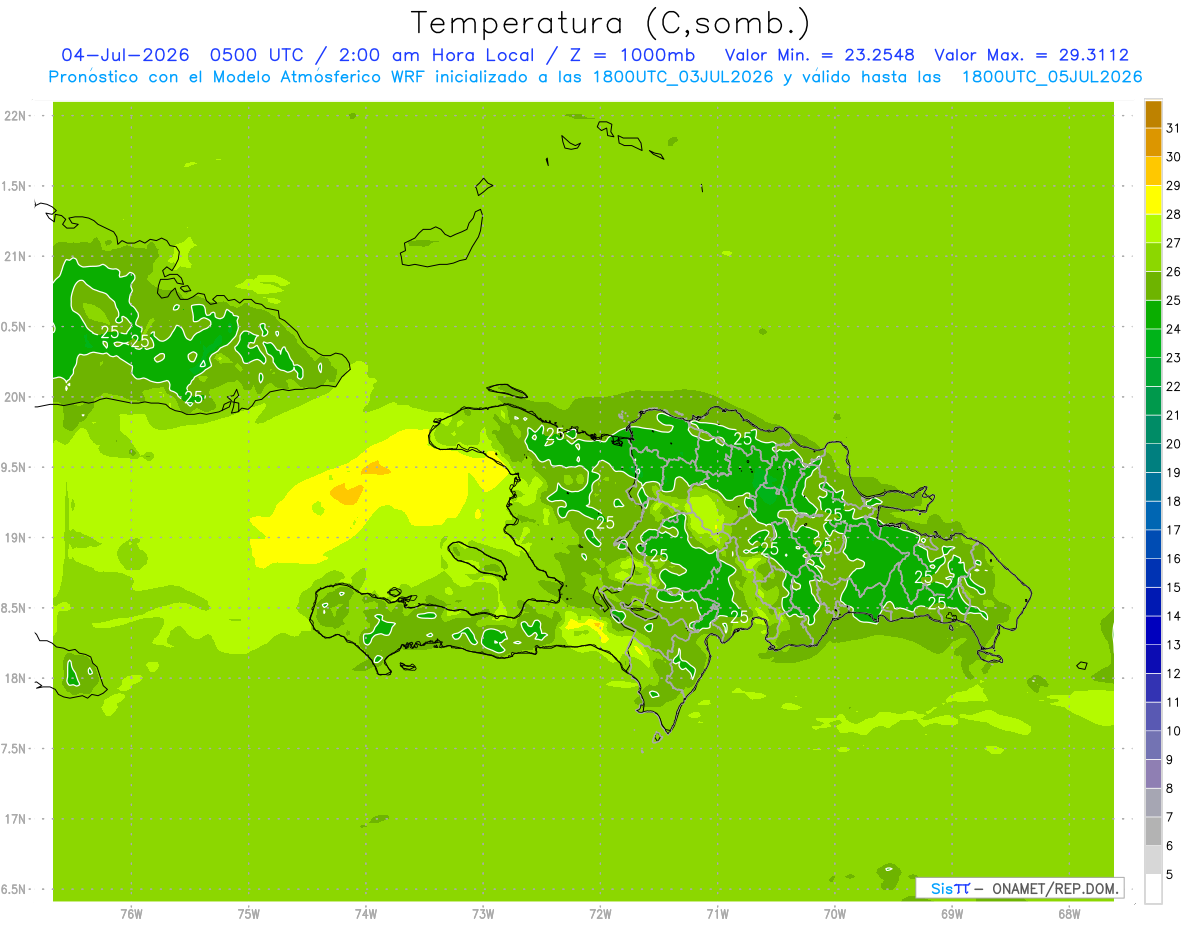Select the teal 20 degree legend swatch

coord(1153,430)
